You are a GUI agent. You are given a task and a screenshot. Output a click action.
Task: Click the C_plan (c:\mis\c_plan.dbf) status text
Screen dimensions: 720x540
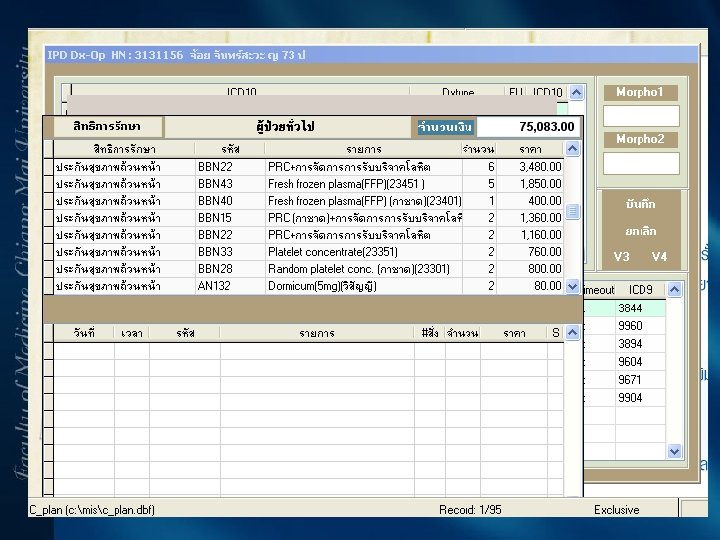(92, 510)
